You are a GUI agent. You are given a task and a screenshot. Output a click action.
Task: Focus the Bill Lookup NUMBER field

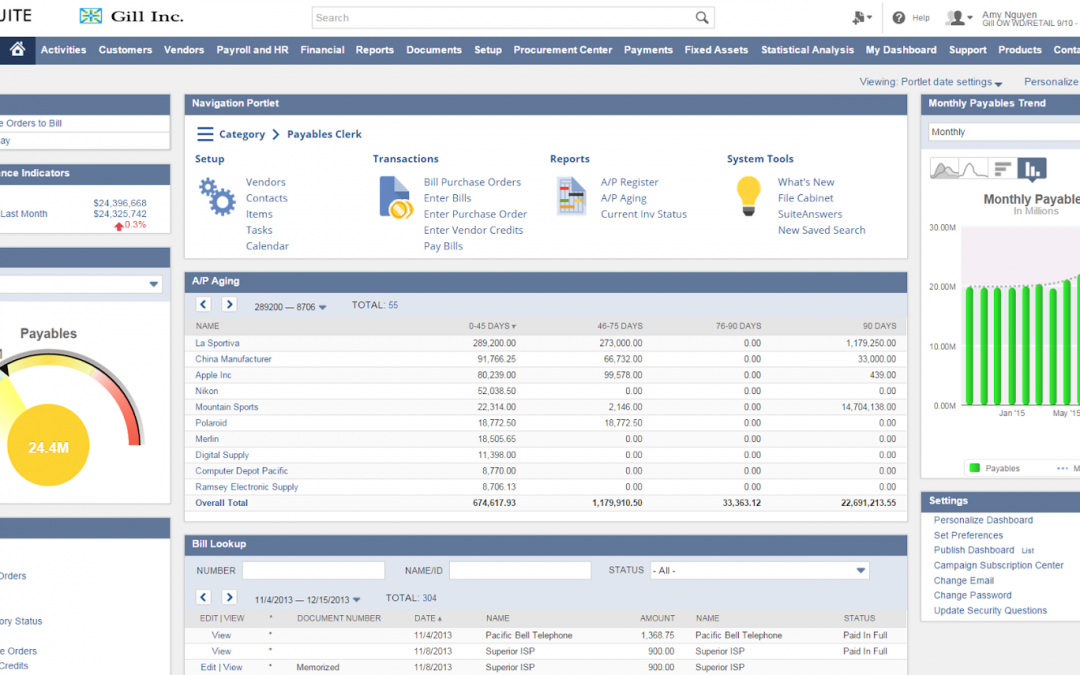click(x=313, y=570)
